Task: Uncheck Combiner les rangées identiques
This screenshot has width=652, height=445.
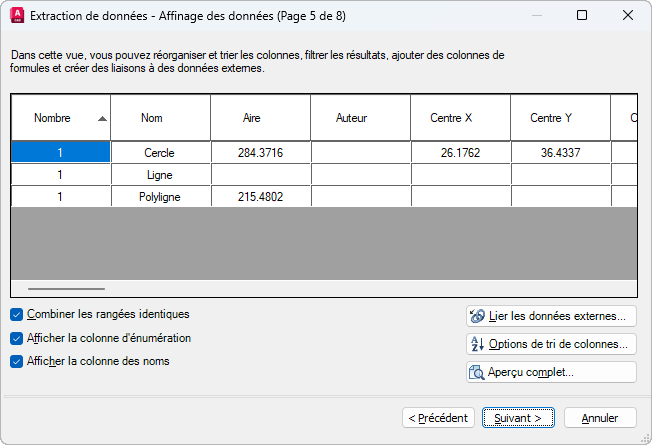Action: (x=16, y=315)
